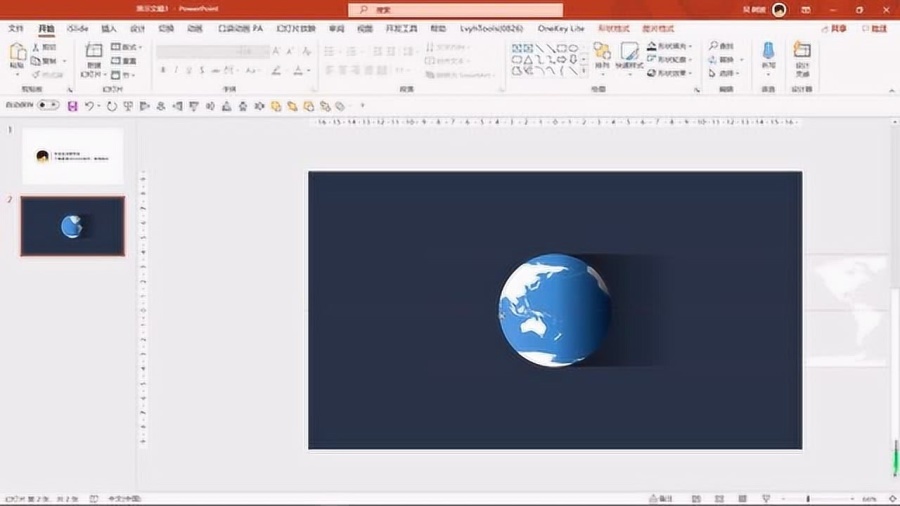Open the Design Ideas icon
Viewport: 900px width, 506px height.
pyautogui.click(x=802, y=50)
